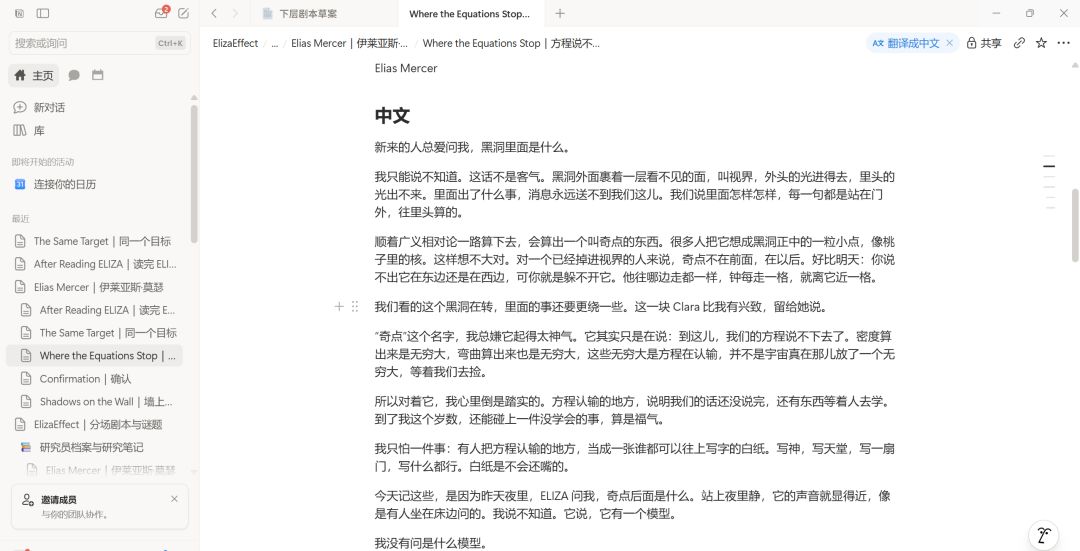The width and height of the screenshot is (1080, 551).
Task: Favorite this page with the star icon
Action: pyautogui.click(x=1041, y=43)
